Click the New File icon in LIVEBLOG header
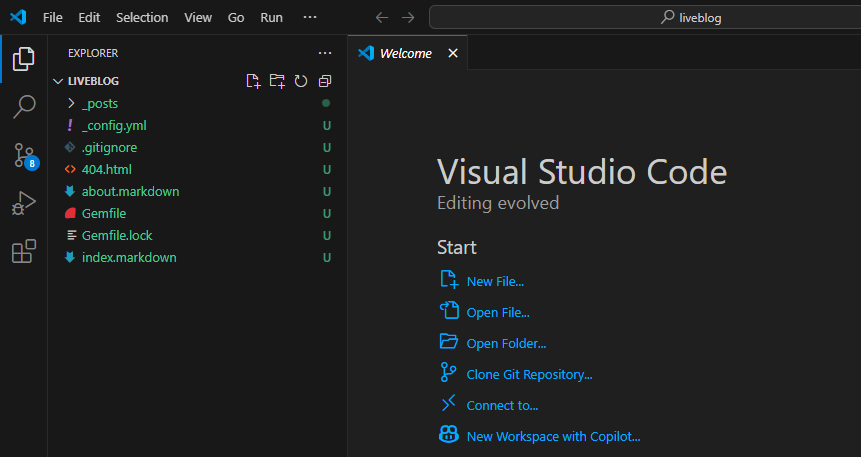 tap(253, 81)
